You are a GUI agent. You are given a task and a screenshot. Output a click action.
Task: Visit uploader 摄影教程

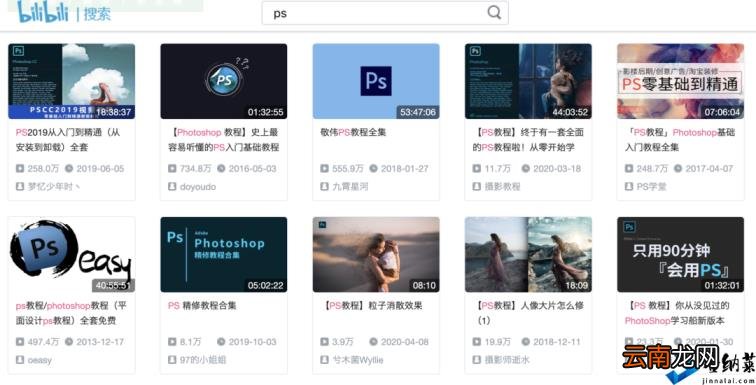pyautogui.click(x=502, y=186)
